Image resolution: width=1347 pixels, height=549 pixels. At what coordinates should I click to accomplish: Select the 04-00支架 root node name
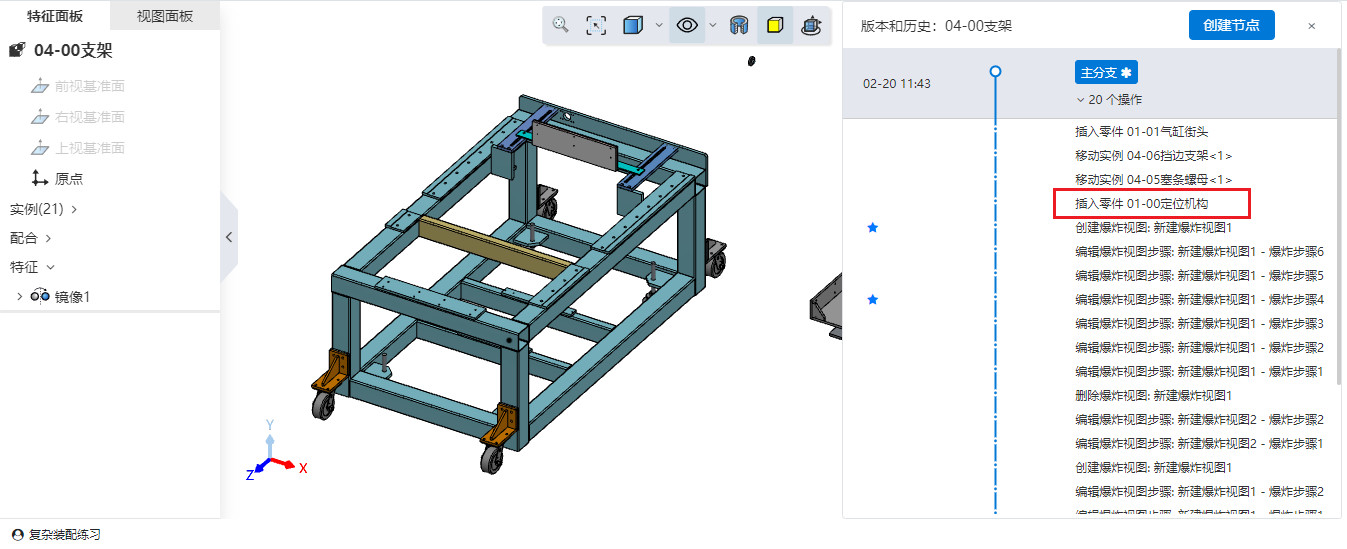pos(73,50)
